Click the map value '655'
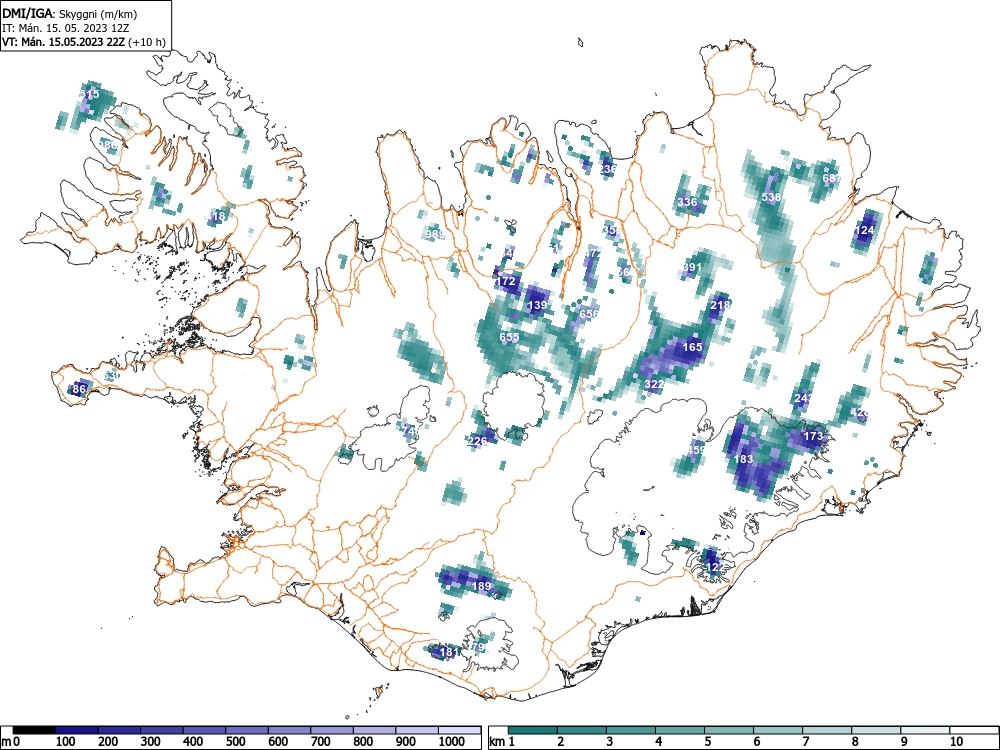Image resolution: width=1000 pixels, height=750 pixels. pos(508,337)
